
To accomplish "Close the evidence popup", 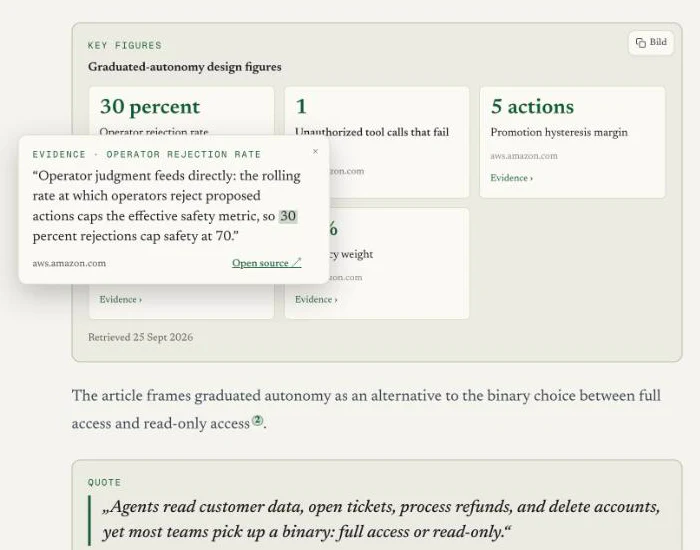I will [x=315, y=151].
